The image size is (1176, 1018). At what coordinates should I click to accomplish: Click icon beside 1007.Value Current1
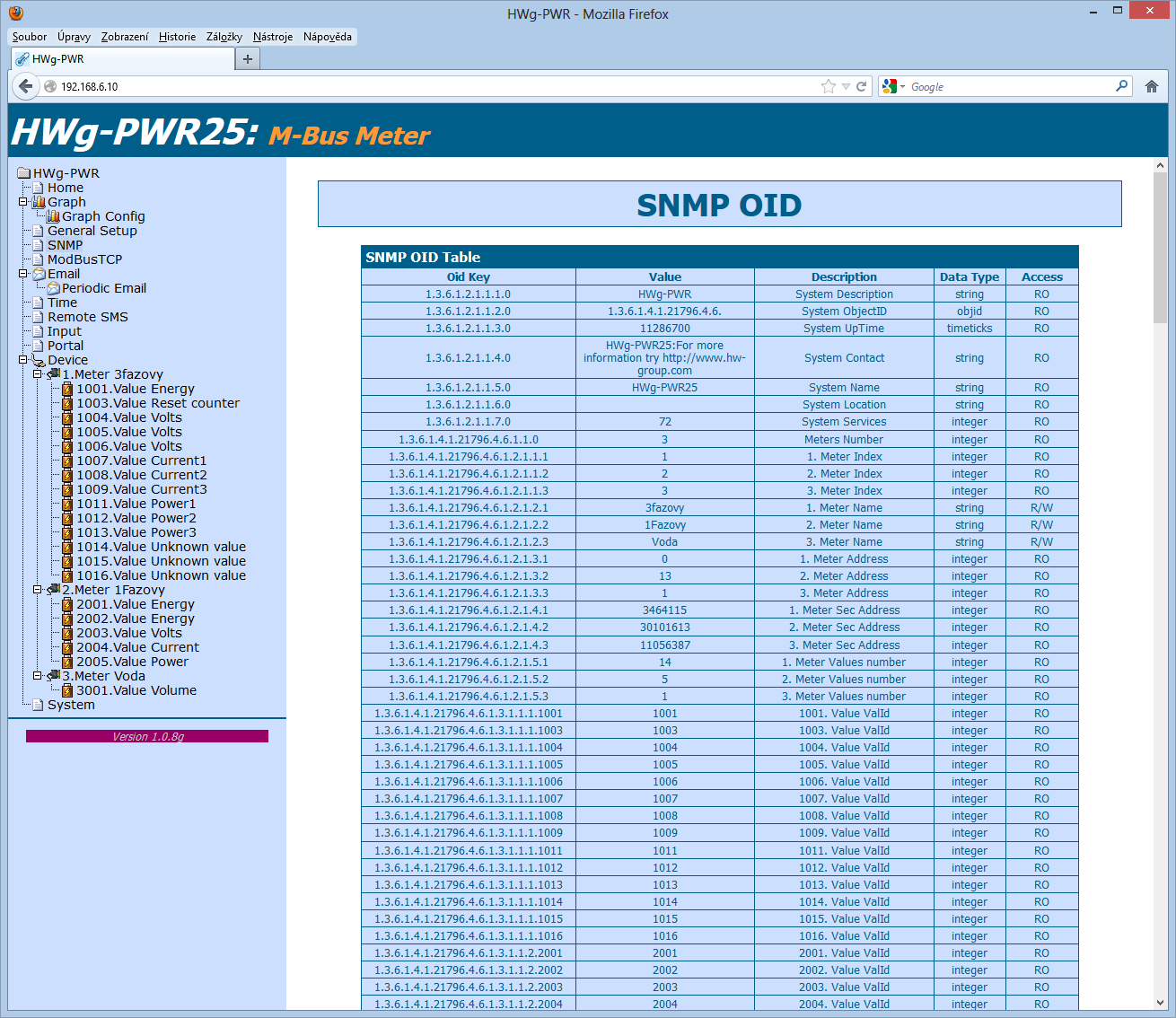(x=67, y=461)
